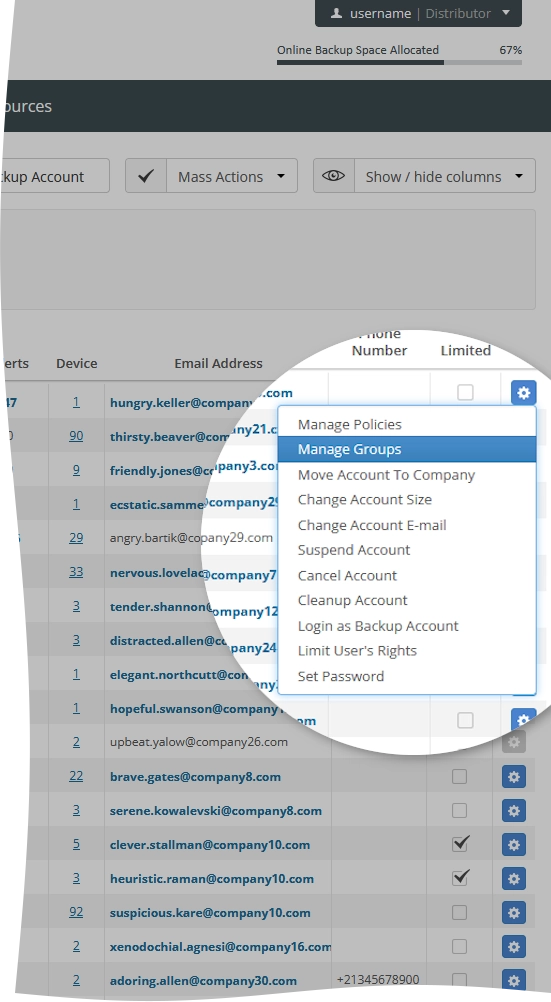
Task: Toggle Limited checkbox for hungry.keller row
Action: (x=465, y=392)
